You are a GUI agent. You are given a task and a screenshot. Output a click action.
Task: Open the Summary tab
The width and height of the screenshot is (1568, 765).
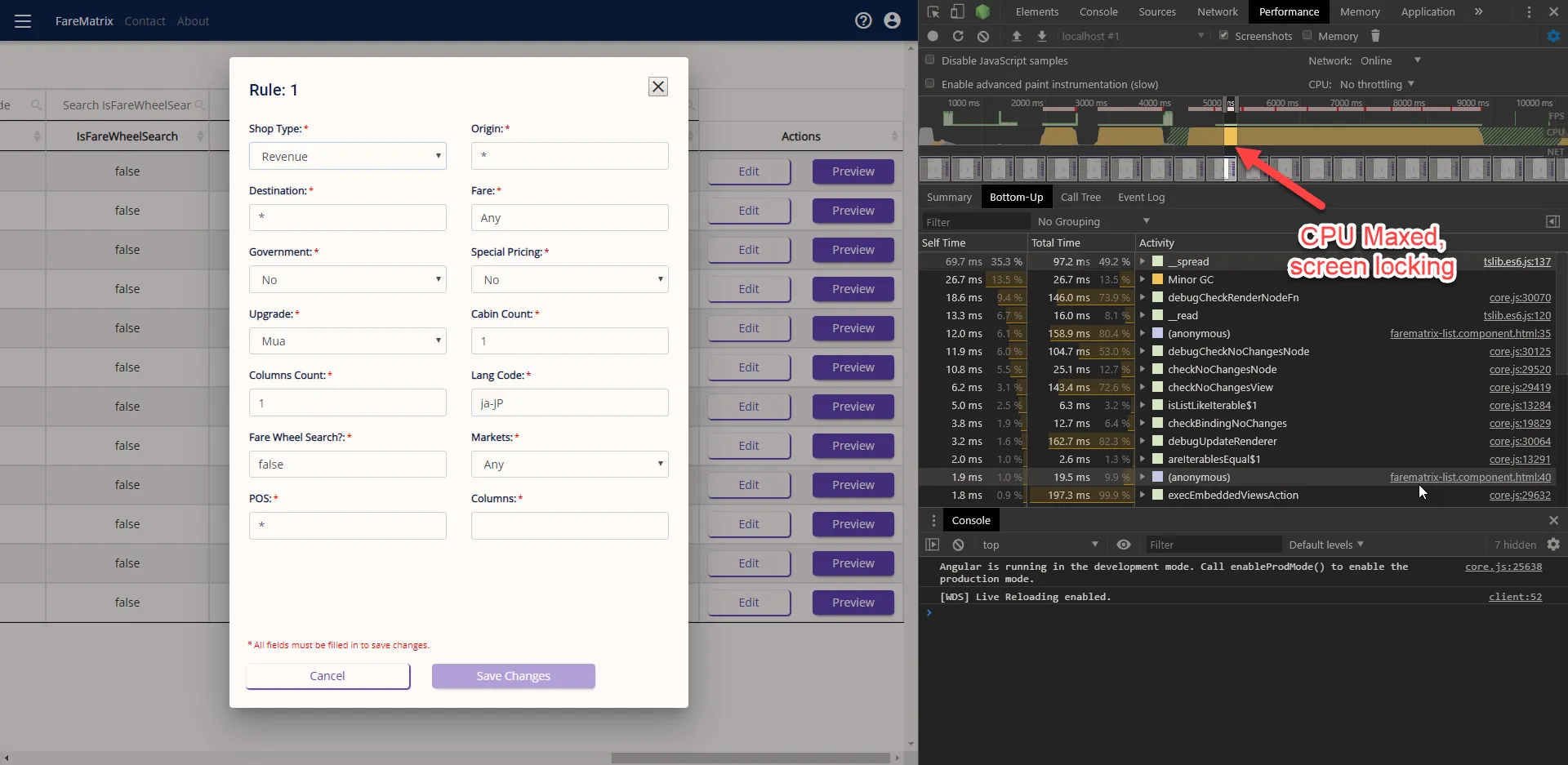tap(949, 197)
